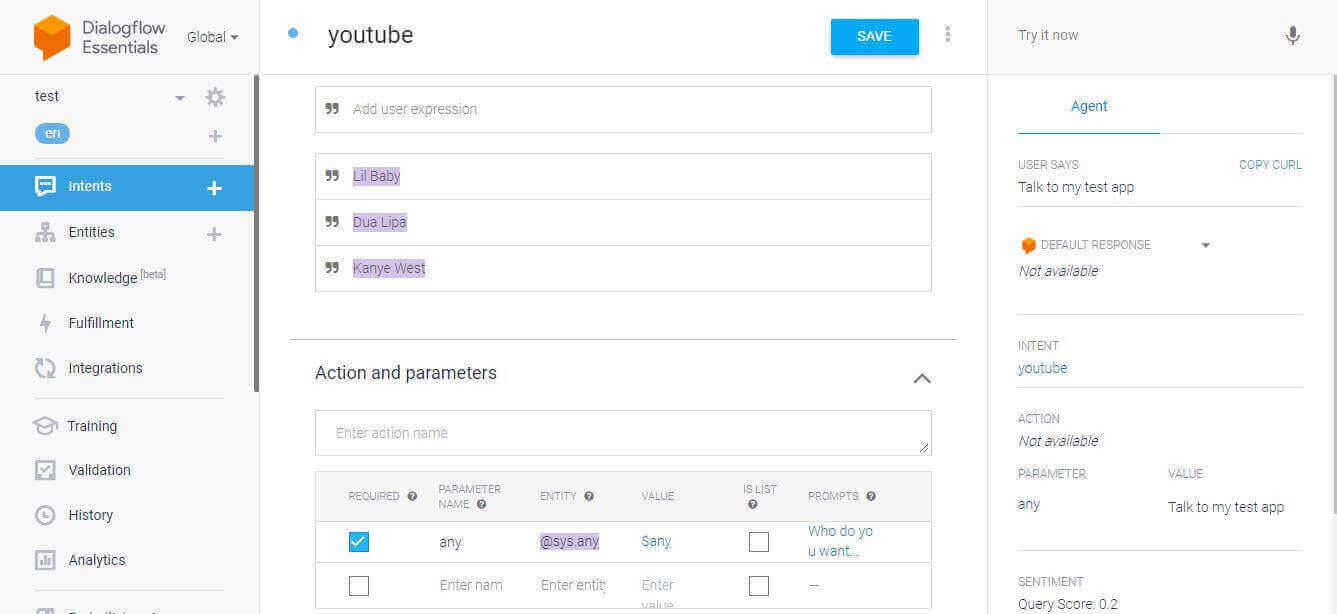This screenshot has width=1337, height=614.
Task: Click the quote icon beside Dua Lipa
Action: (333, 222)
